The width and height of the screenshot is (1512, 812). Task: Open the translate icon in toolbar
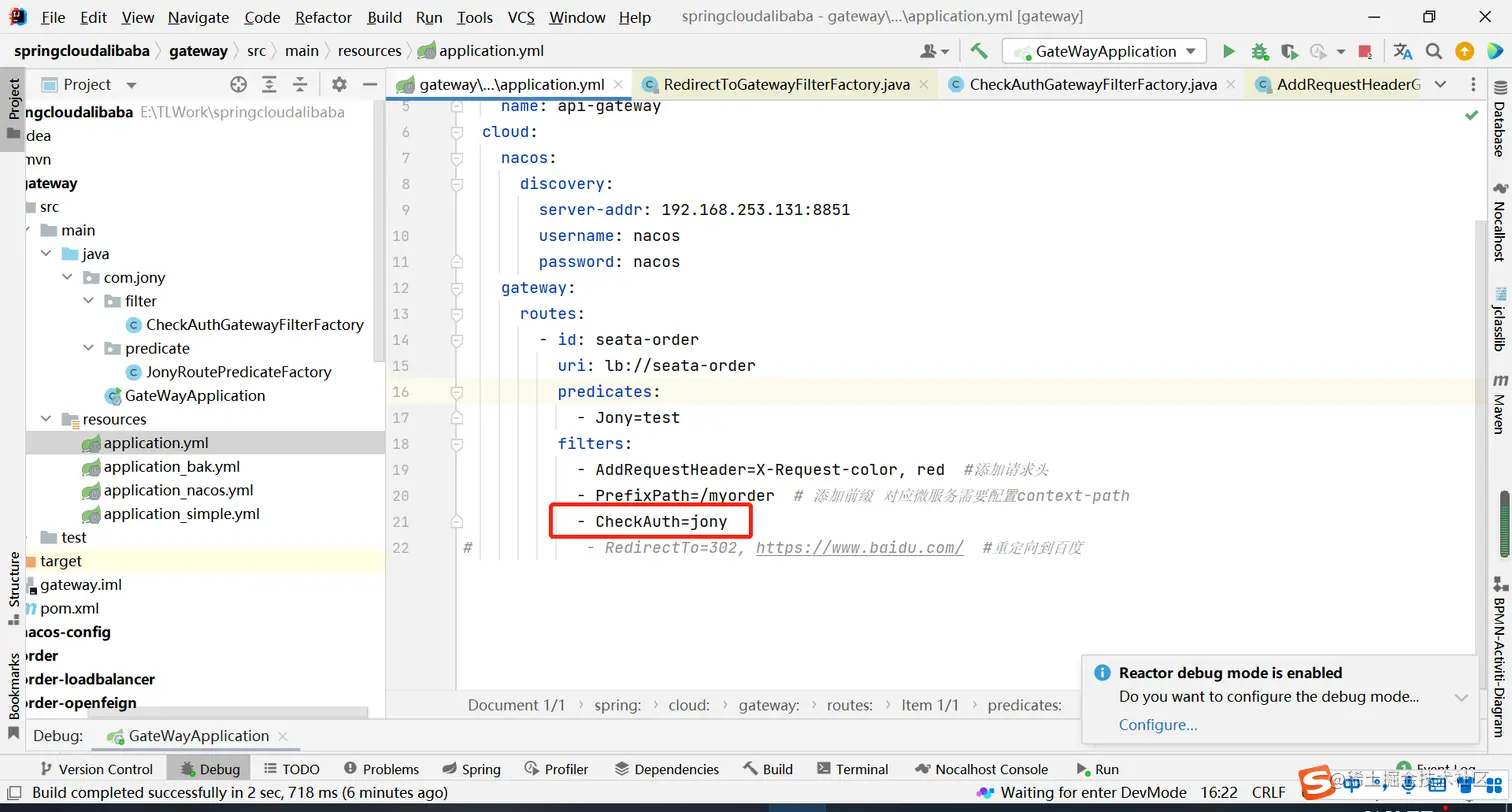tap(1403, 51)
